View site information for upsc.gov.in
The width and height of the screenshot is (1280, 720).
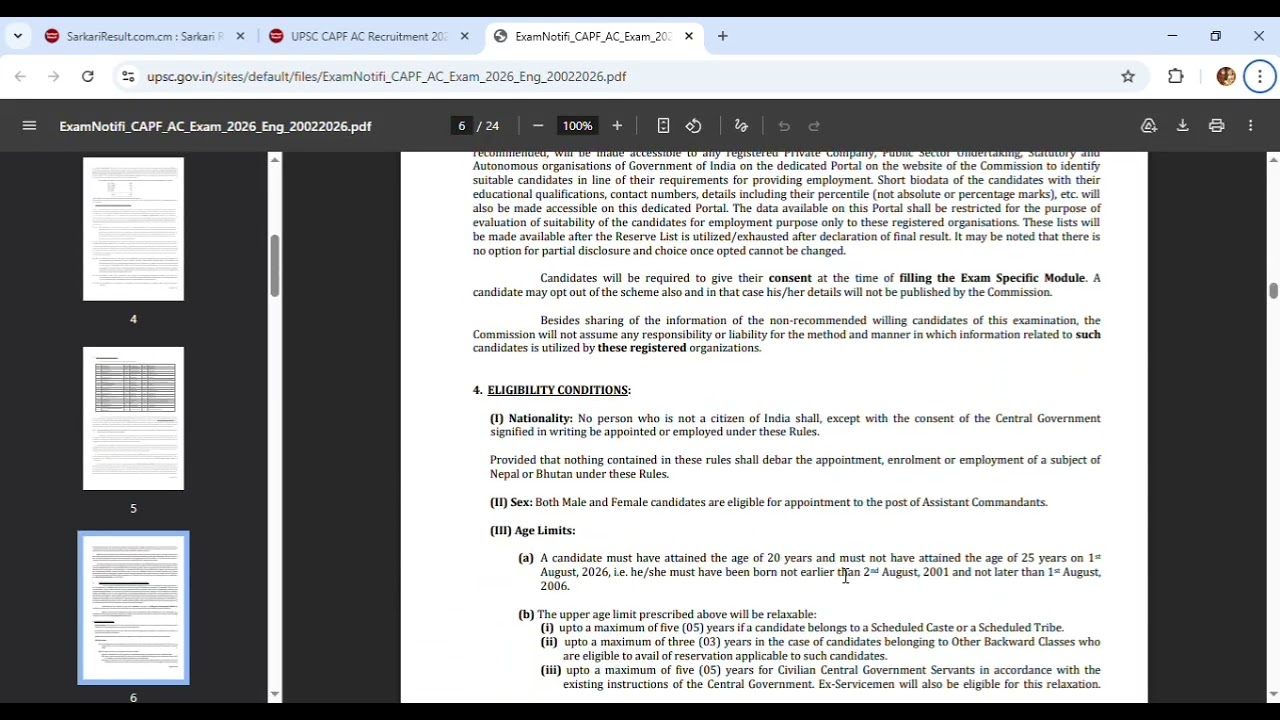tap(127, 76)
